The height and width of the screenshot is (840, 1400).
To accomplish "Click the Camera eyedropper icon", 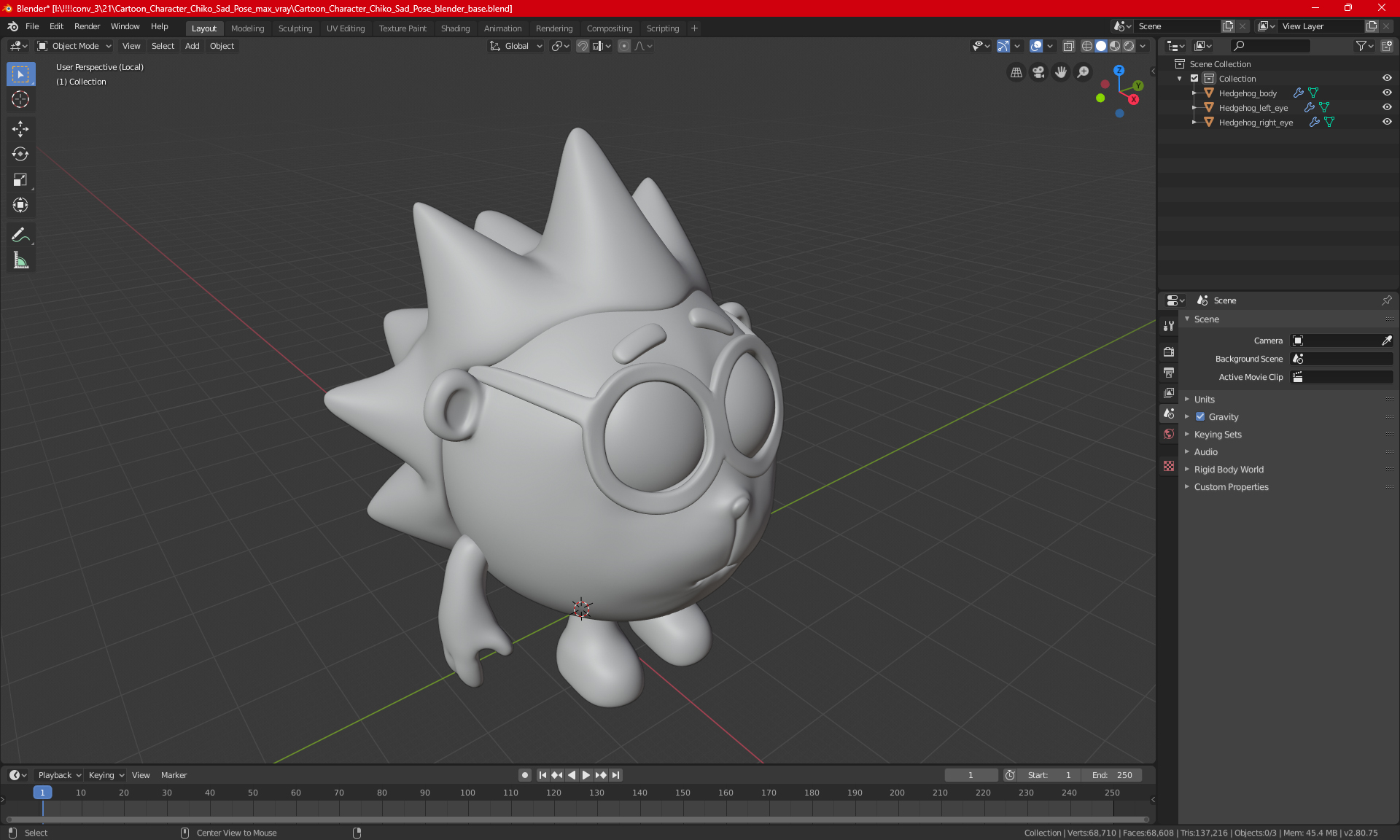I will tap(1386, 341).
